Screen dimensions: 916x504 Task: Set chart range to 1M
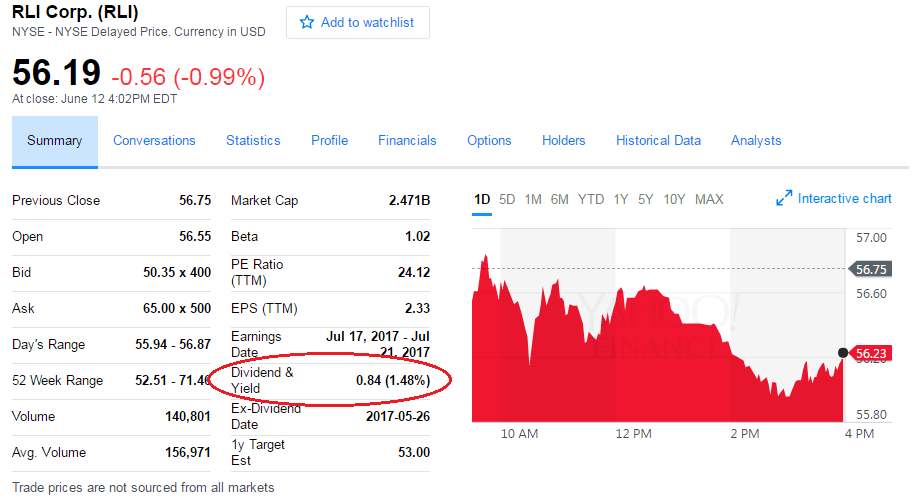533,199
